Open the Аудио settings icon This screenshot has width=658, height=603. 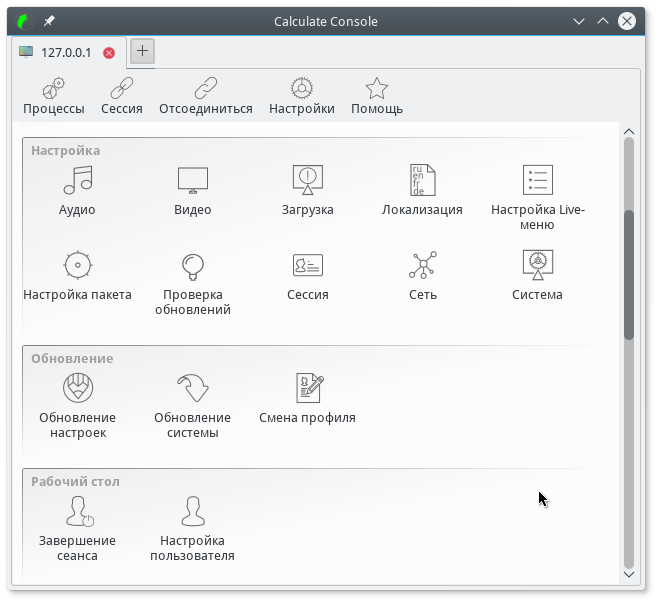77,181
